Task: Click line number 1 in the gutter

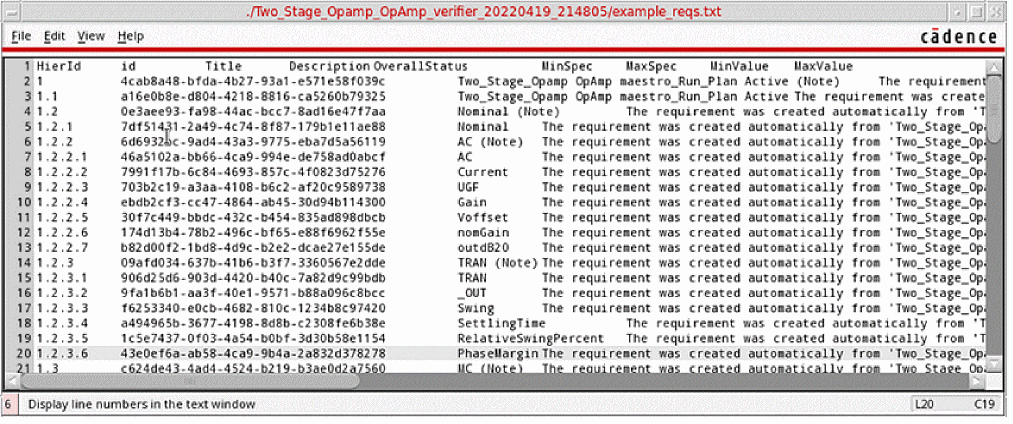Action: click(28, 67)
